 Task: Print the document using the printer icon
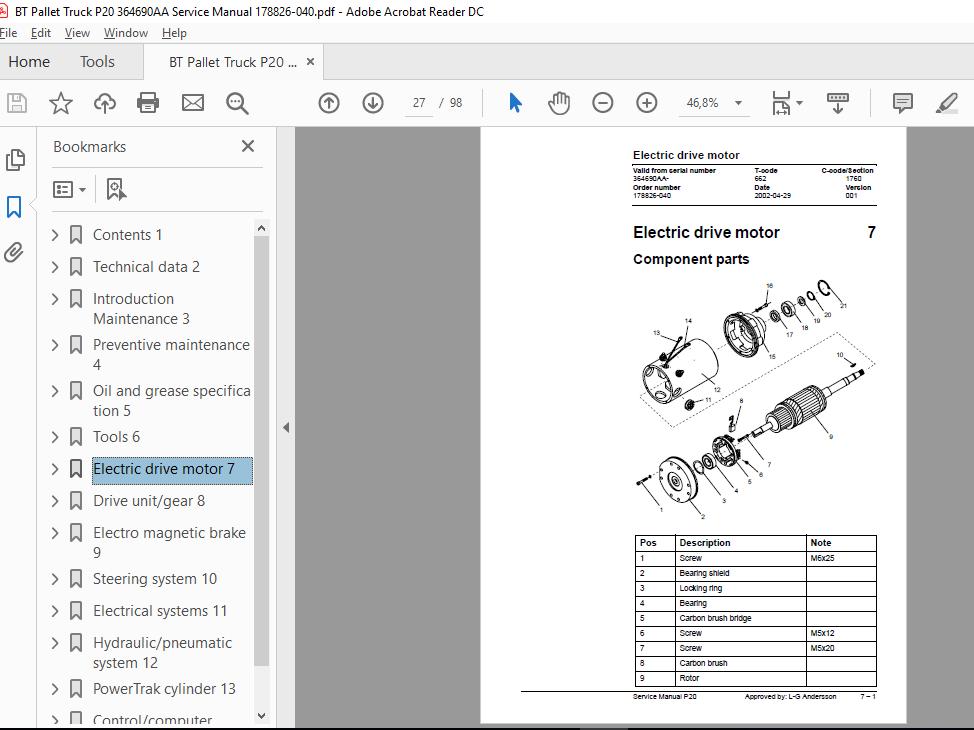pos(148,103)
